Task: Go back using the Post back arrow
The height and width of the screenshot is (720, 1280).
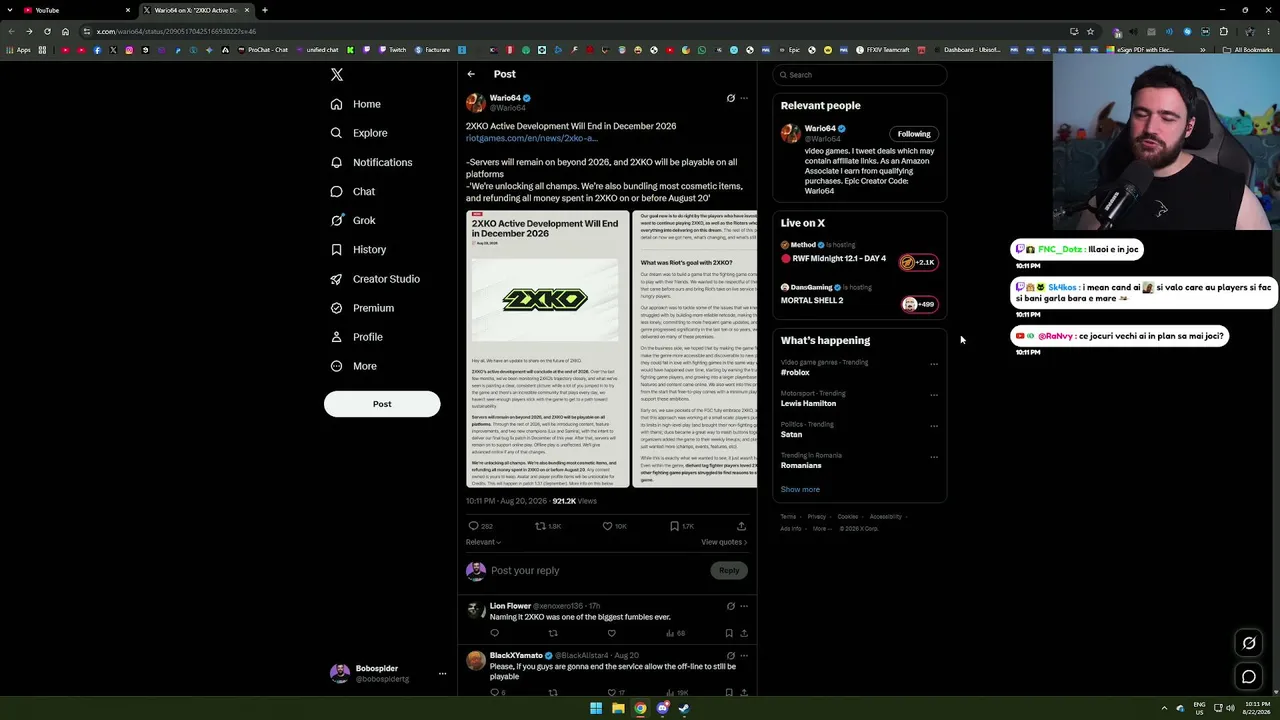Action: tap(471, 74)
